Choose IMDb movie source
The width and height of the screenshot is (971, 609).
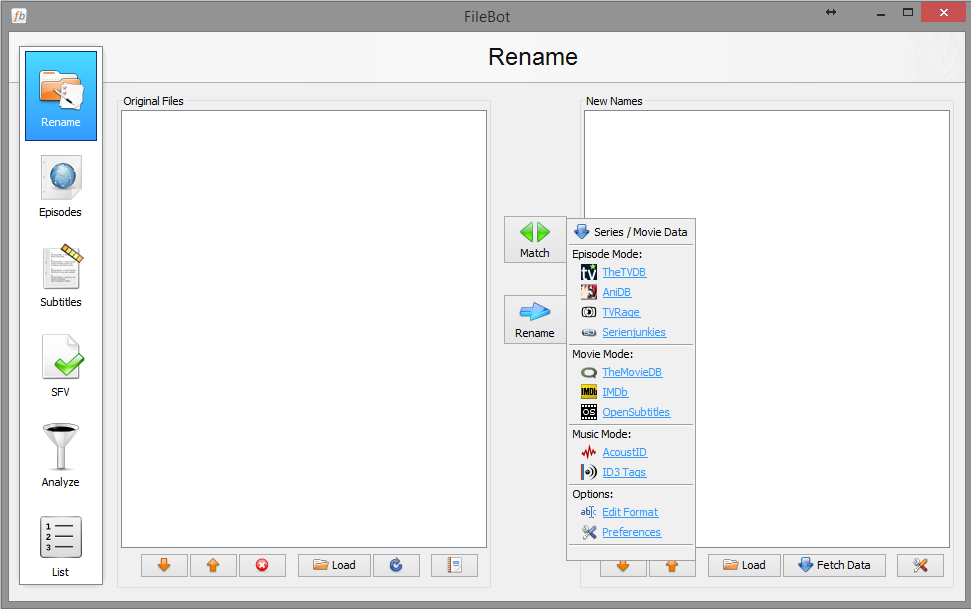[x=615, y=392]
